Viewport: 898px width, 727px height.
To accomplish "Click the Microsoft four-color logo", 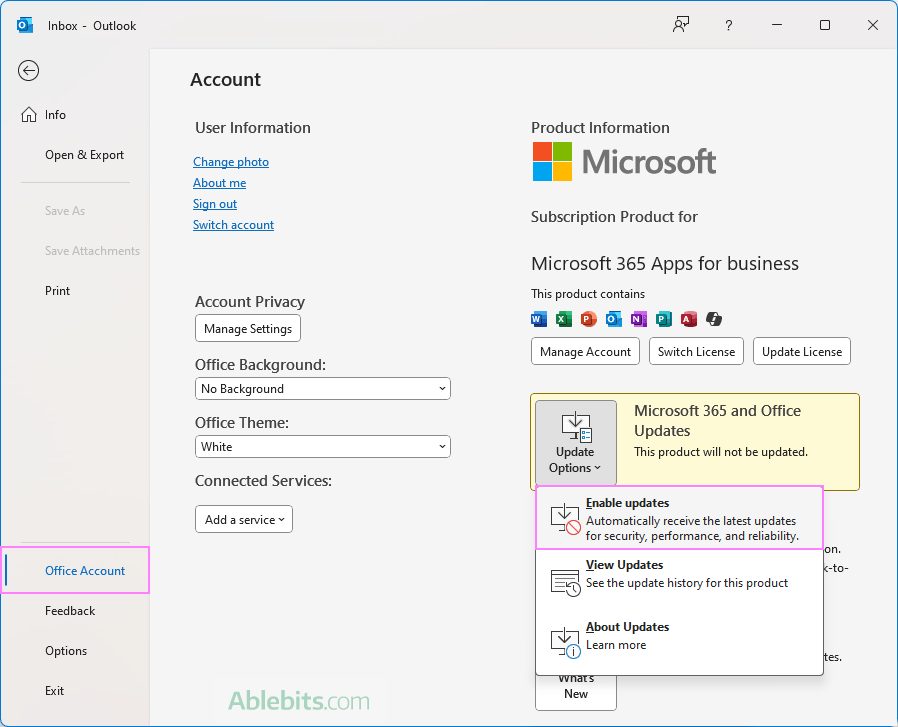I will click(x=552, y=162).
